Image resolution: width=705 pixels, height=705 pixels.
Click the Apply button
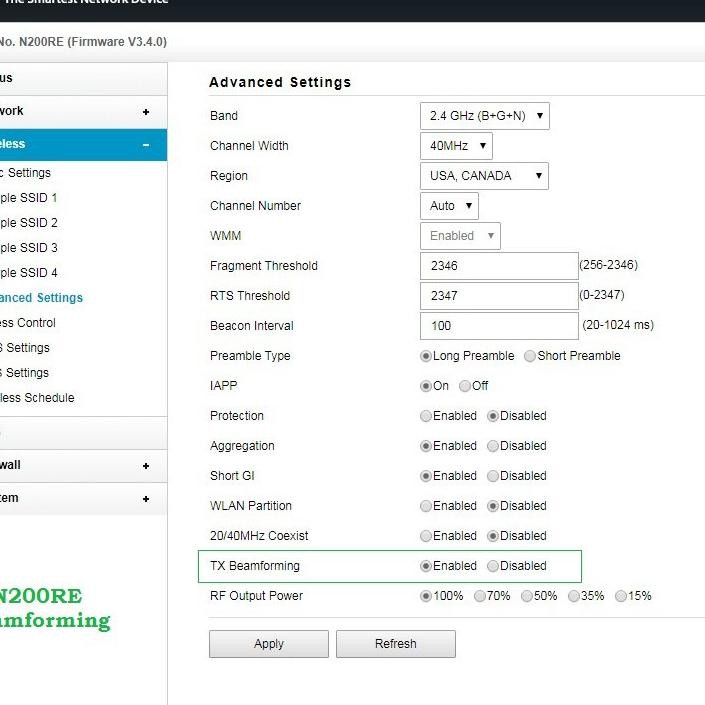click(x=268, y=644)
